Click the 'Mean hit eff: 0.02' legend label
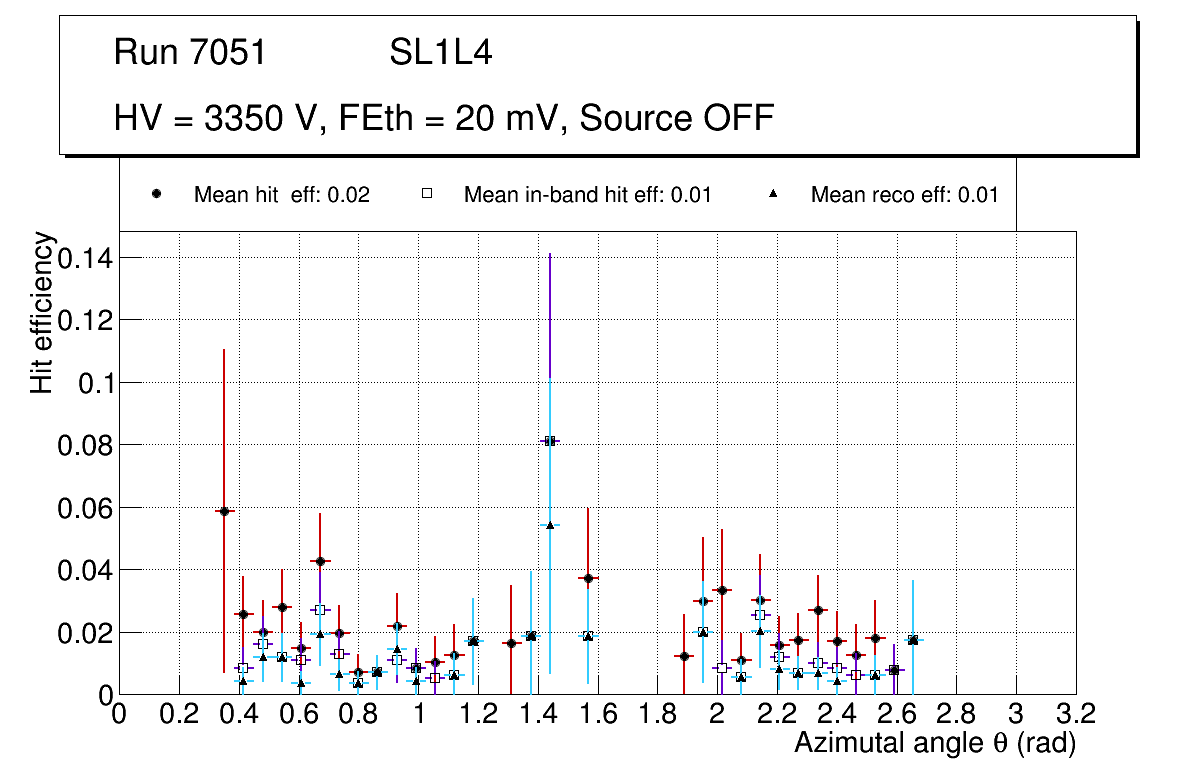Viewport: 1196px width, 772px height. 282,195
